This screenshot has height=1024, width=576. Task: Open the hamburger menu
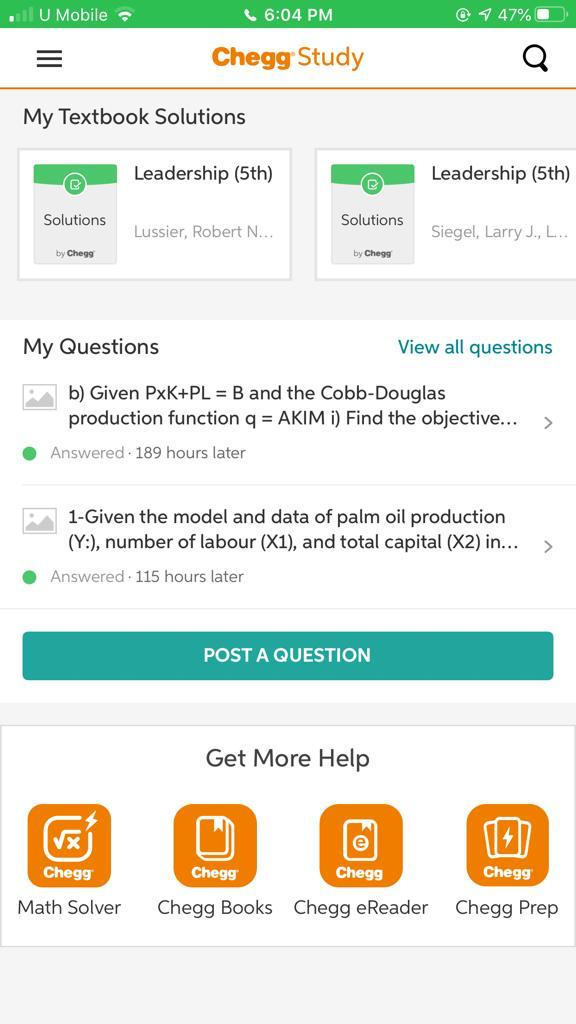[x=49, y=59]
